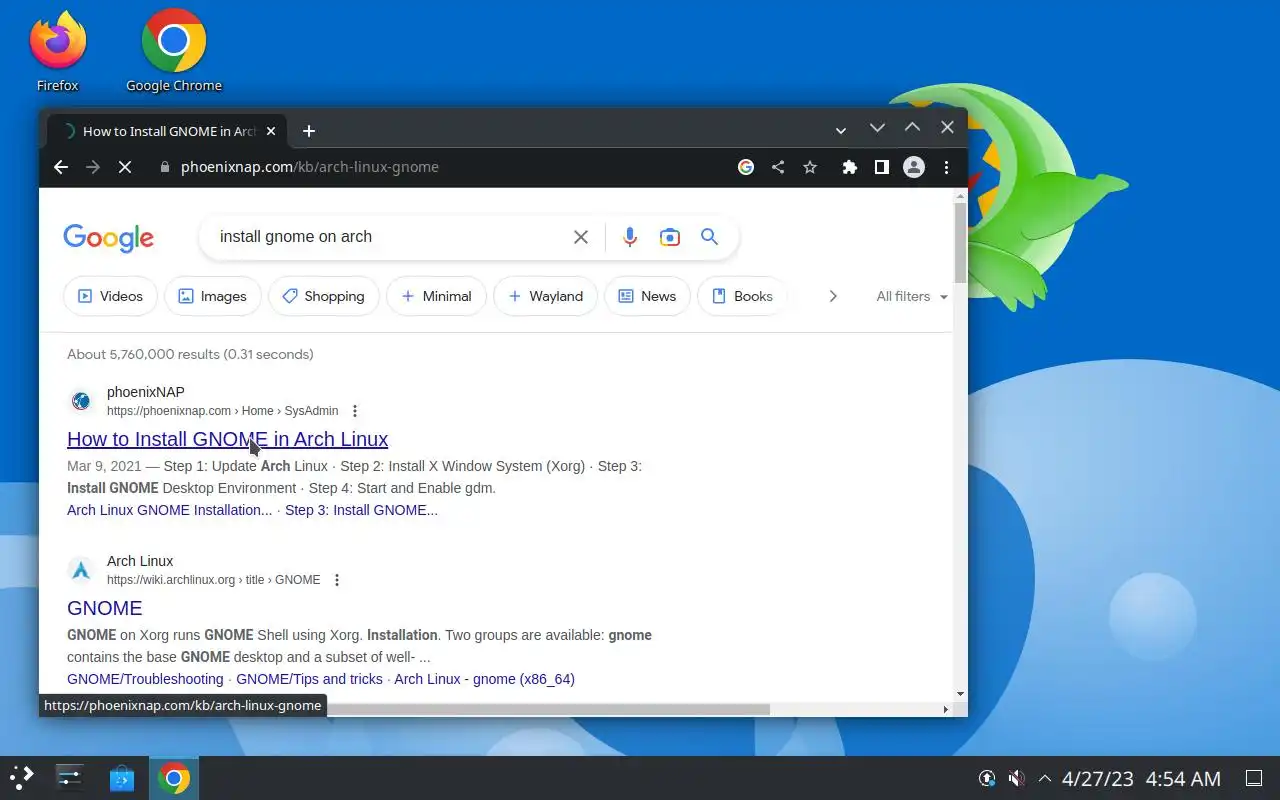Open the clock showing 4:54 AM
This screenshot has width=1280, height=800.
click(x=1141, y=778)
